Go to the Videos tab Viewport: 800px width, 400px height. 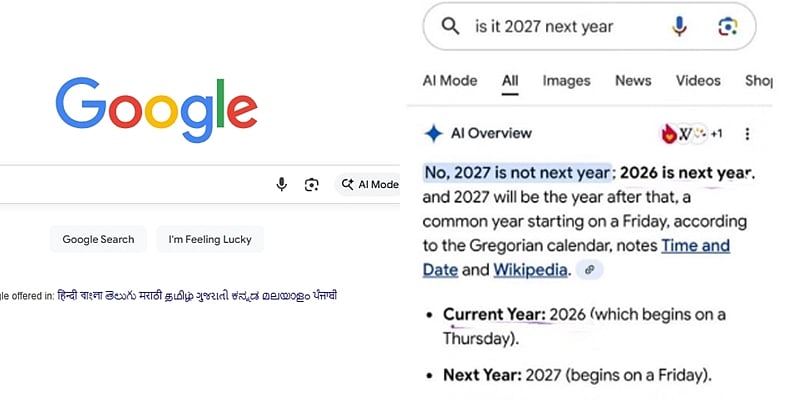click(698, 81)
